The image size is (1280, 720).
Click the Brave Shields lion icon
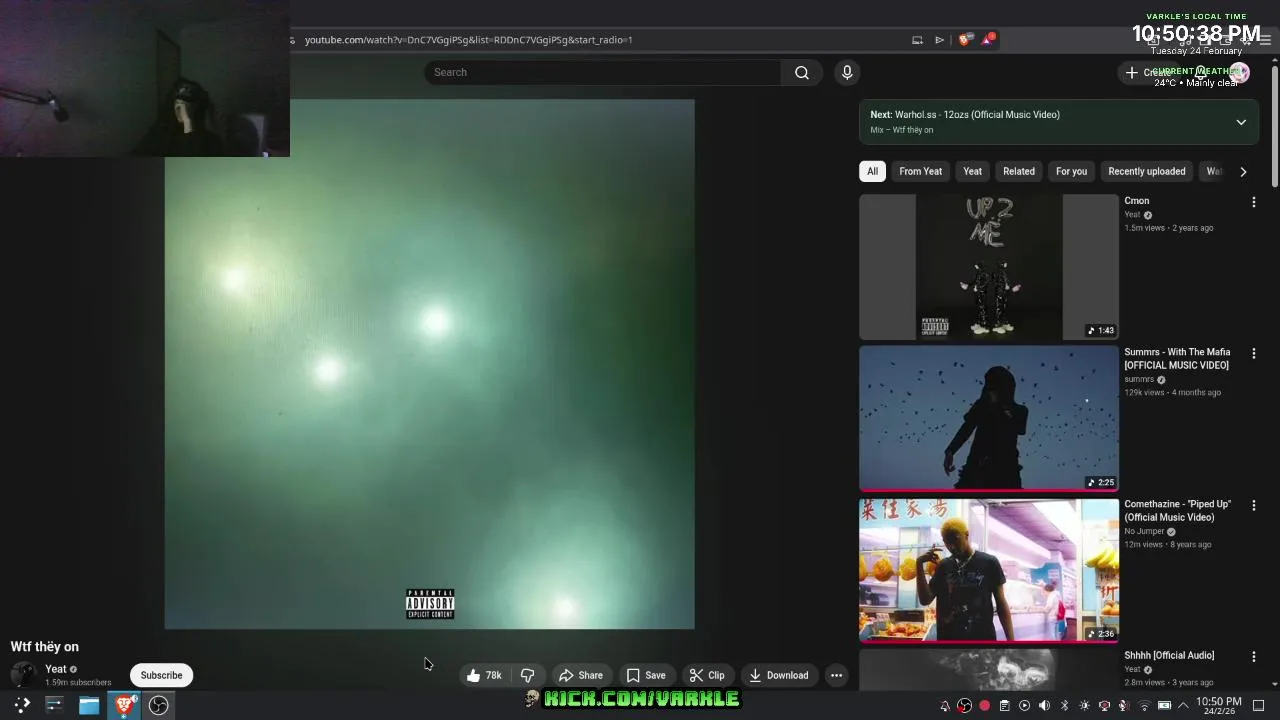point(964,40)
